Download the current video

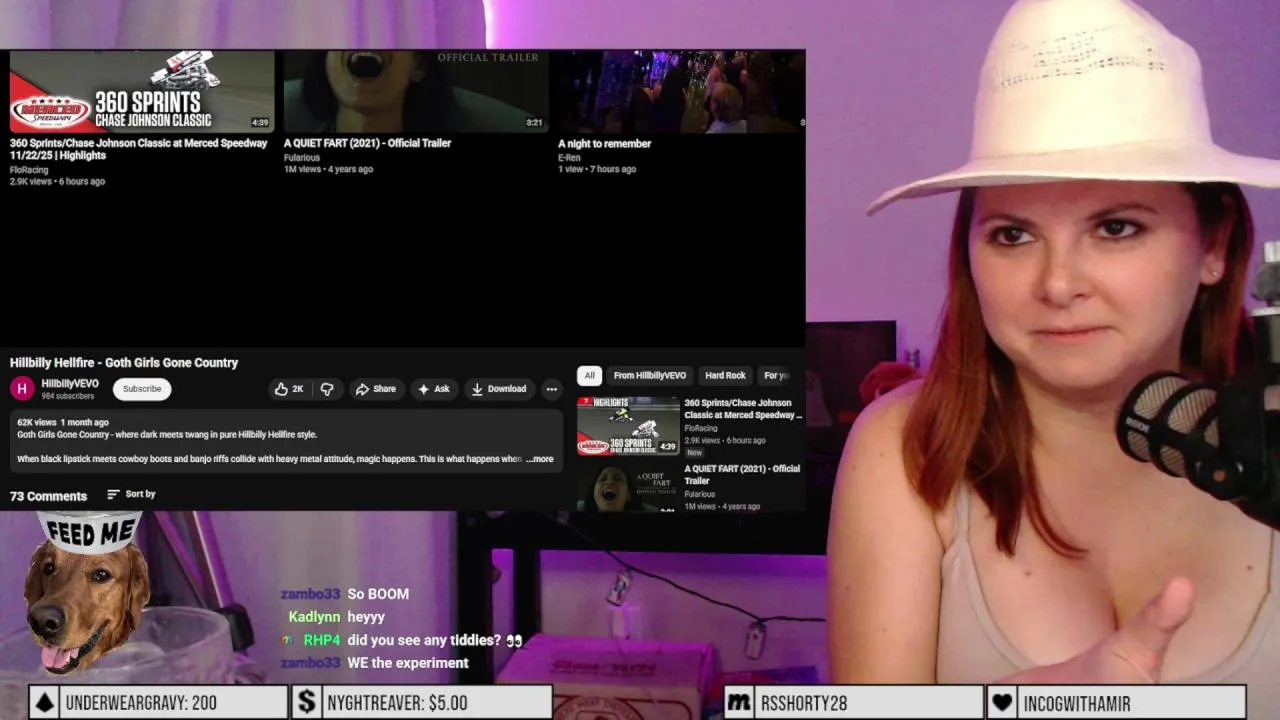499,389
